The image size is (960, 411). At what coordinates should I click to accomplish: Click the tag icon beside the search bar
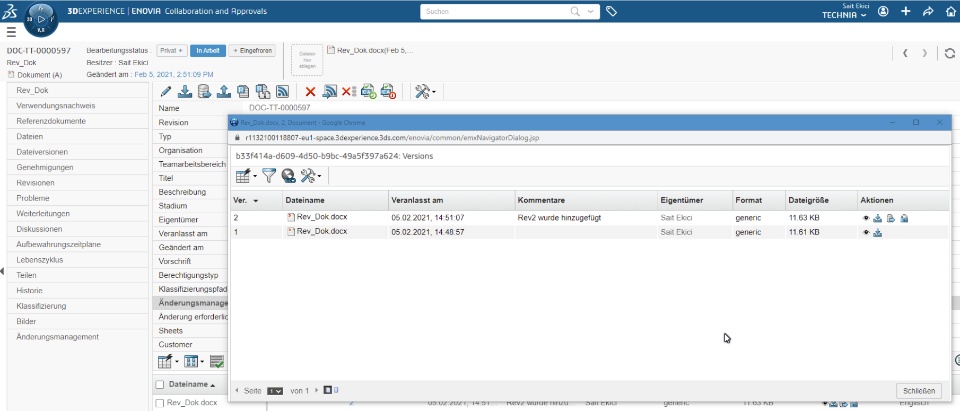611,11
